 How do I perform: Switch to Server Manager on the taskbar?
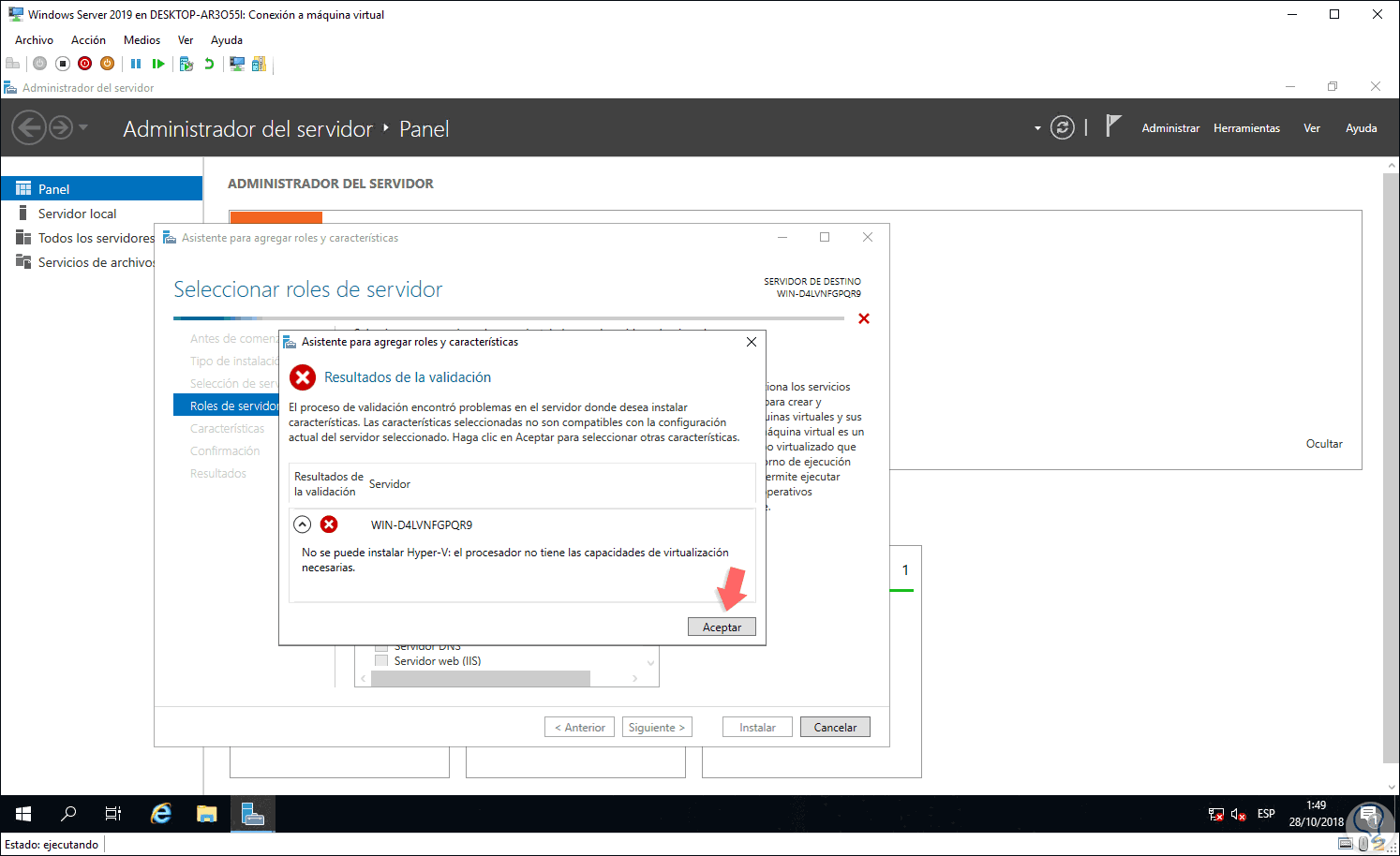tap(252, 814)
